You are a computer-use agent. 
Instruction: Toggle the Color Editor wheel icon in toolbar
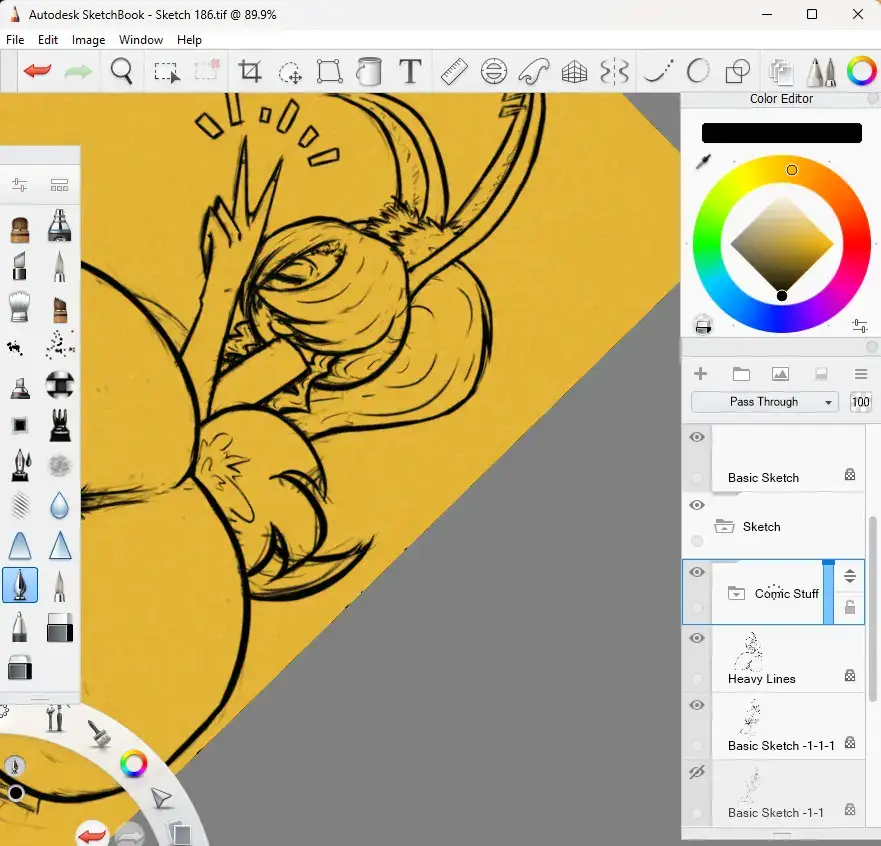click(x=861, y=71)
